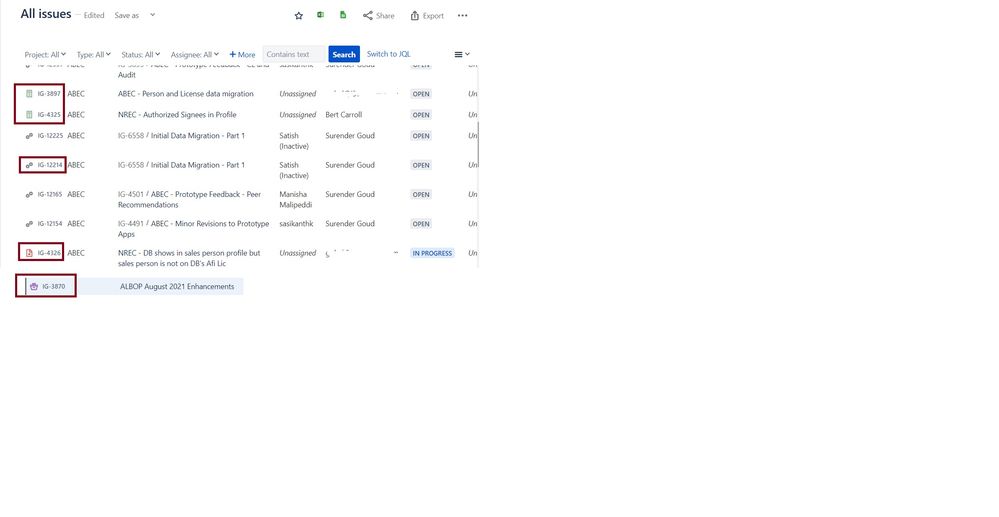Click the Share label

(x=385, y=15)
